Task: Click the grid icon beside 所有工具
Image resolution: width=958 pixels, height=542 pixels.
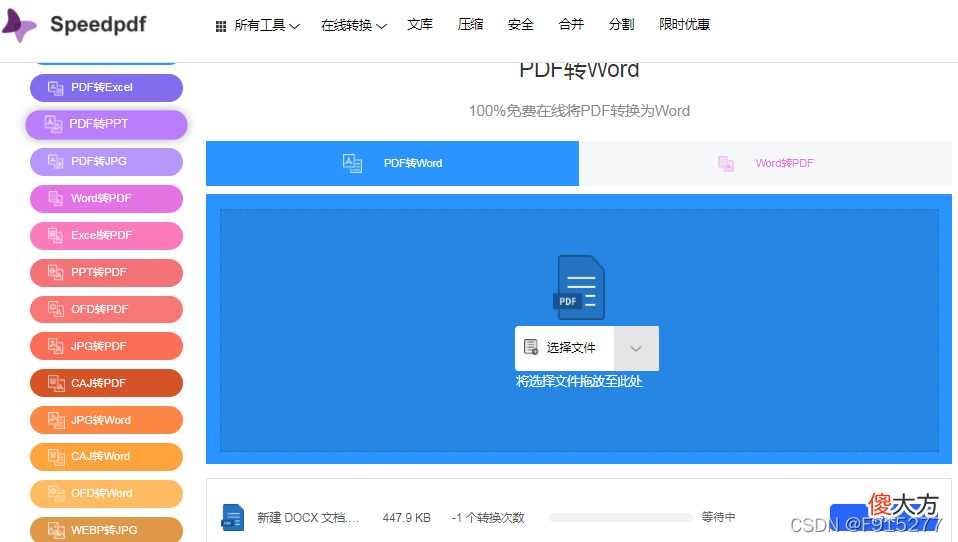Action: click(221, 26)
